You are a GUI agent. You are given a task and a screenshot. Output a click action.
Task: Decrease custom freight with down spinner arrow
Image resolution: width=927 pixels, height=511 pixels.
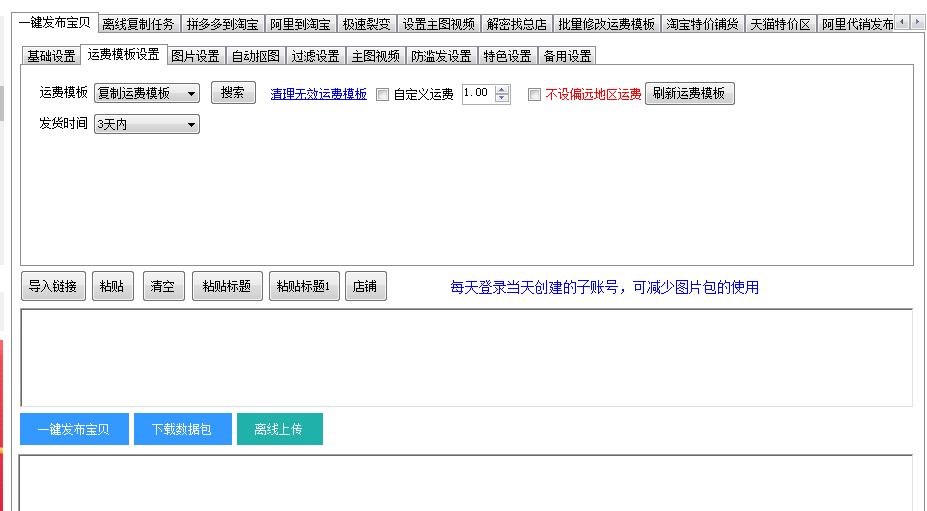click(x=502, y=98)
